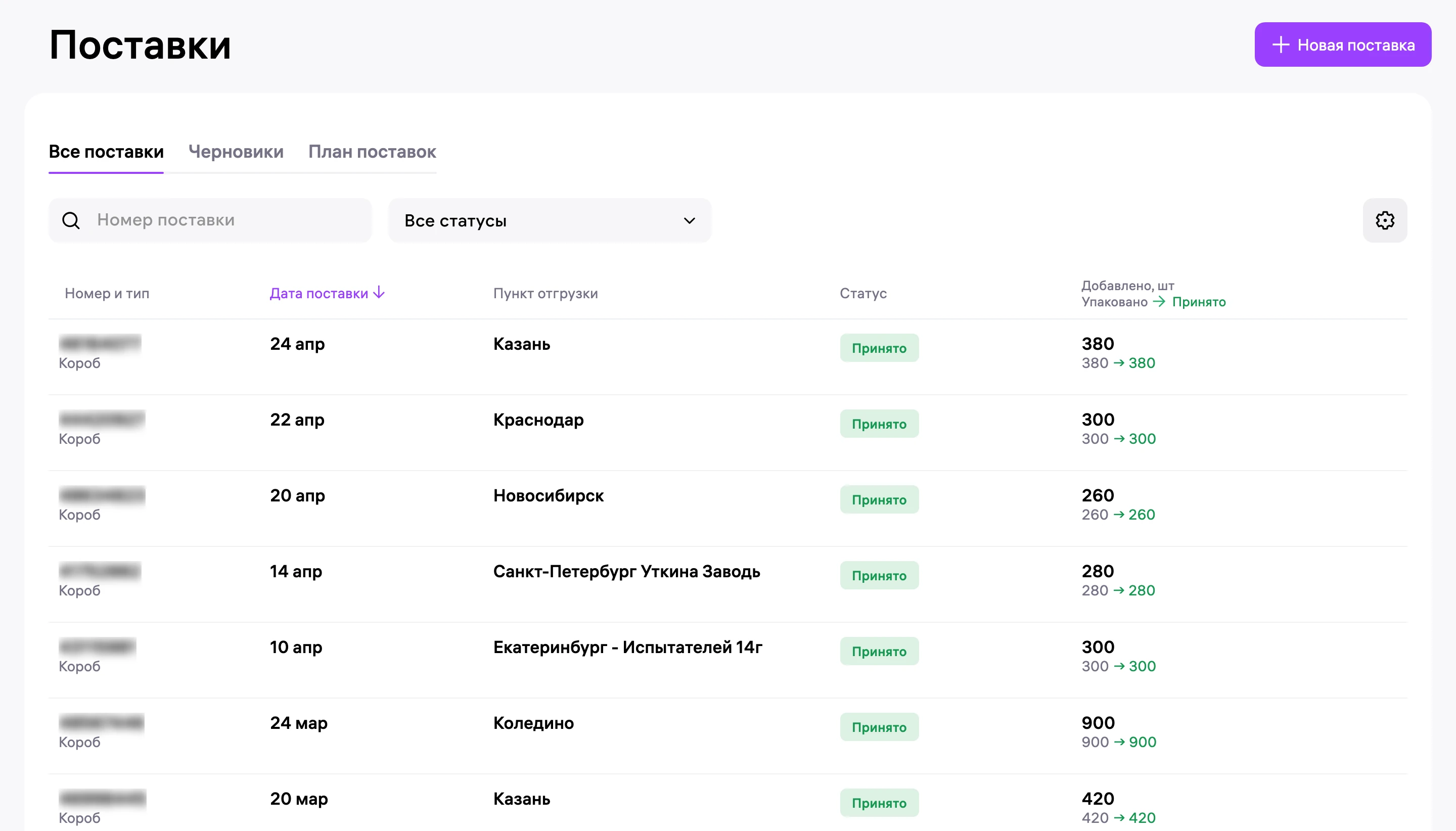Click the Принято badge for Краснодар
The width and height of the screenshot is (1456, 831).
click(x=879, y=424)
